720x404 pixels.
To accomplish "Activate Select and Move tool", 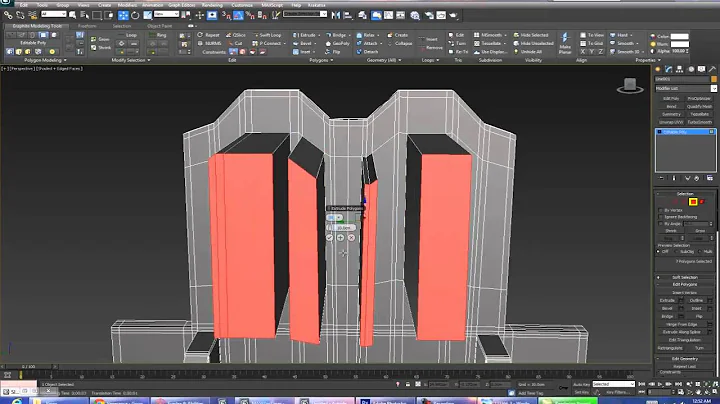I will (x=123, y=15).
